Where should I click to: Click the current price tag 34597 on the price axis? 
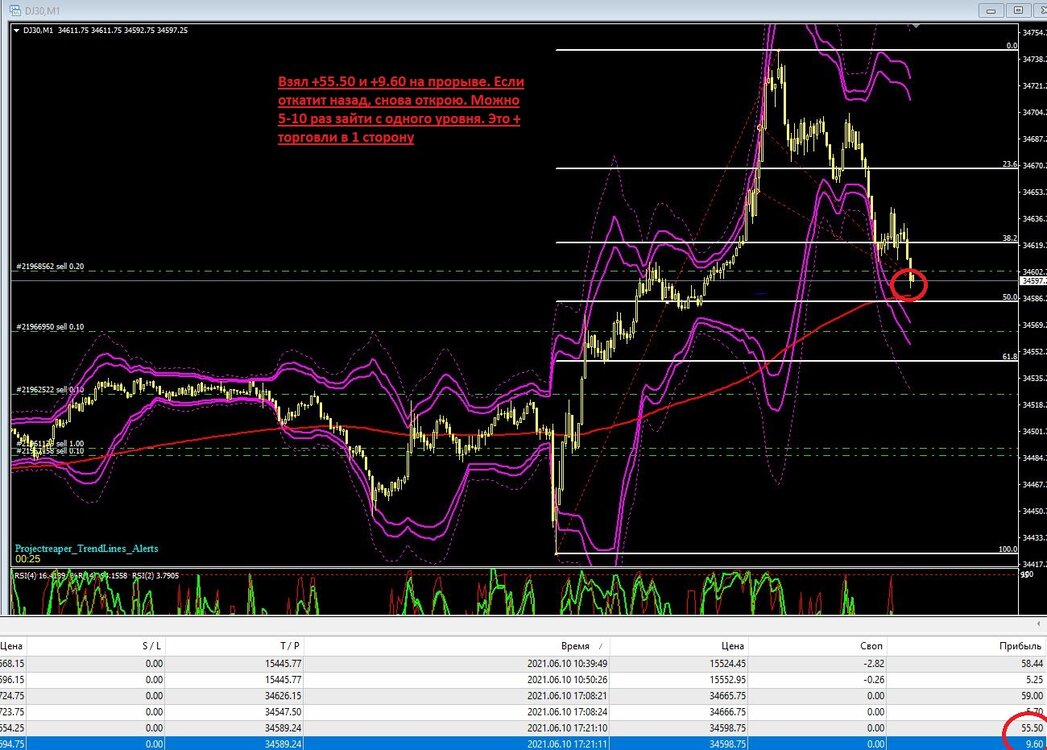pyautogui.click(x=1034, y=281)
